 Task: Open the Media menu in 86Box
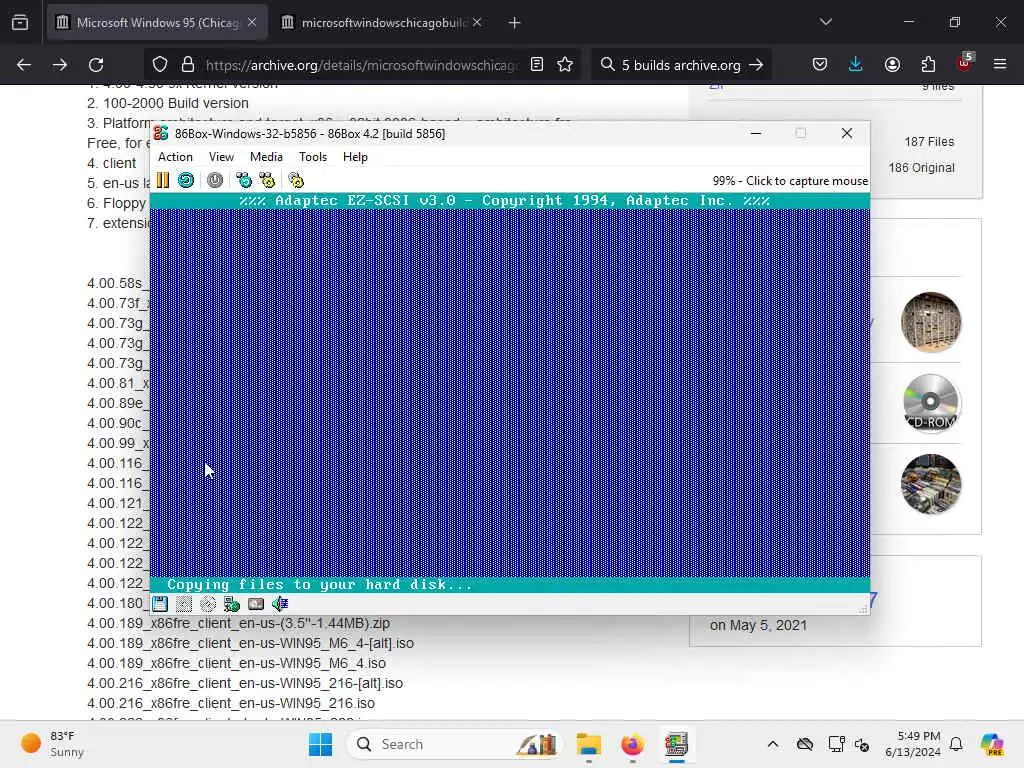[266, 157]
